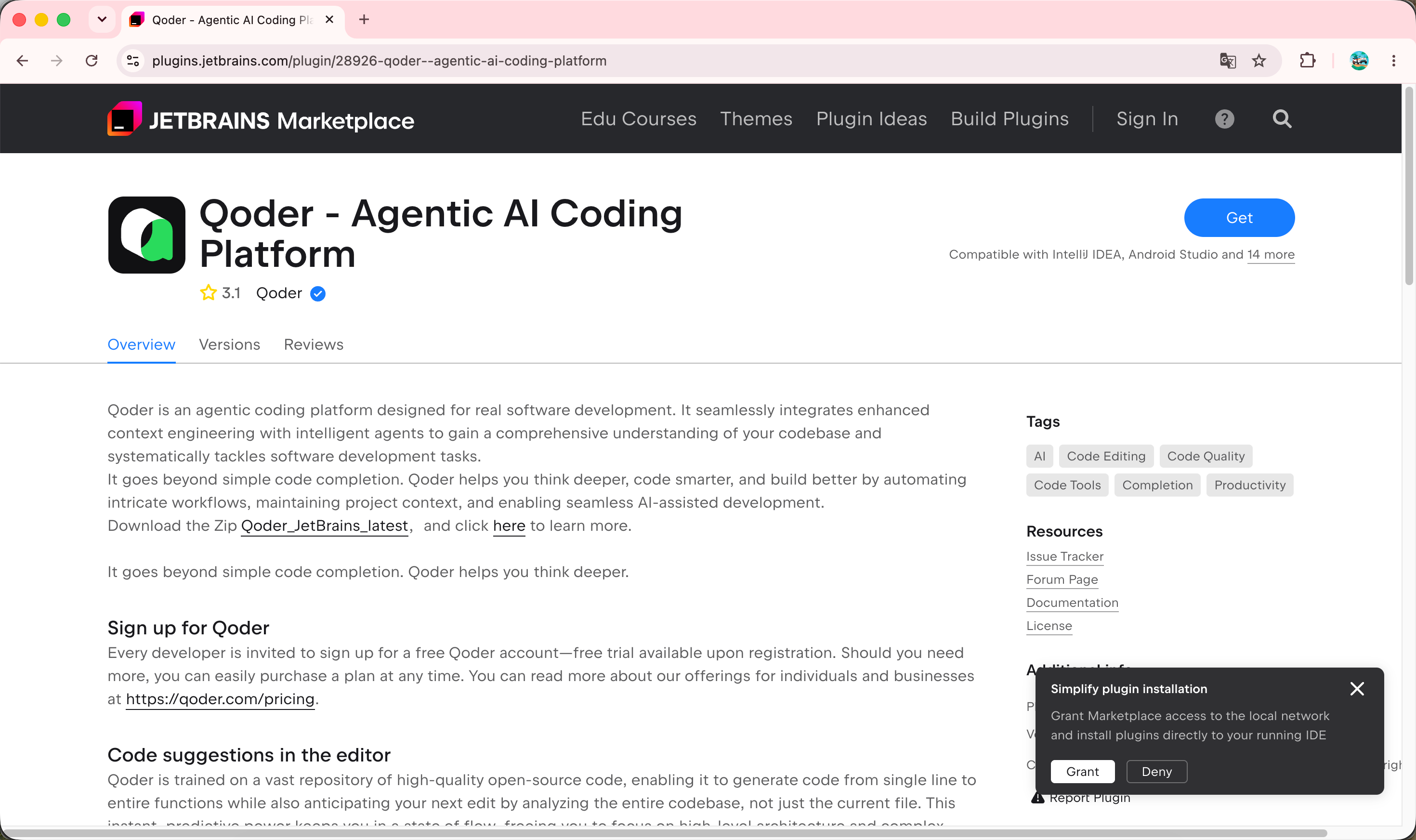Reload the current page
Image resolution: width=1416 pixels, height=840 pixels.
92,61
